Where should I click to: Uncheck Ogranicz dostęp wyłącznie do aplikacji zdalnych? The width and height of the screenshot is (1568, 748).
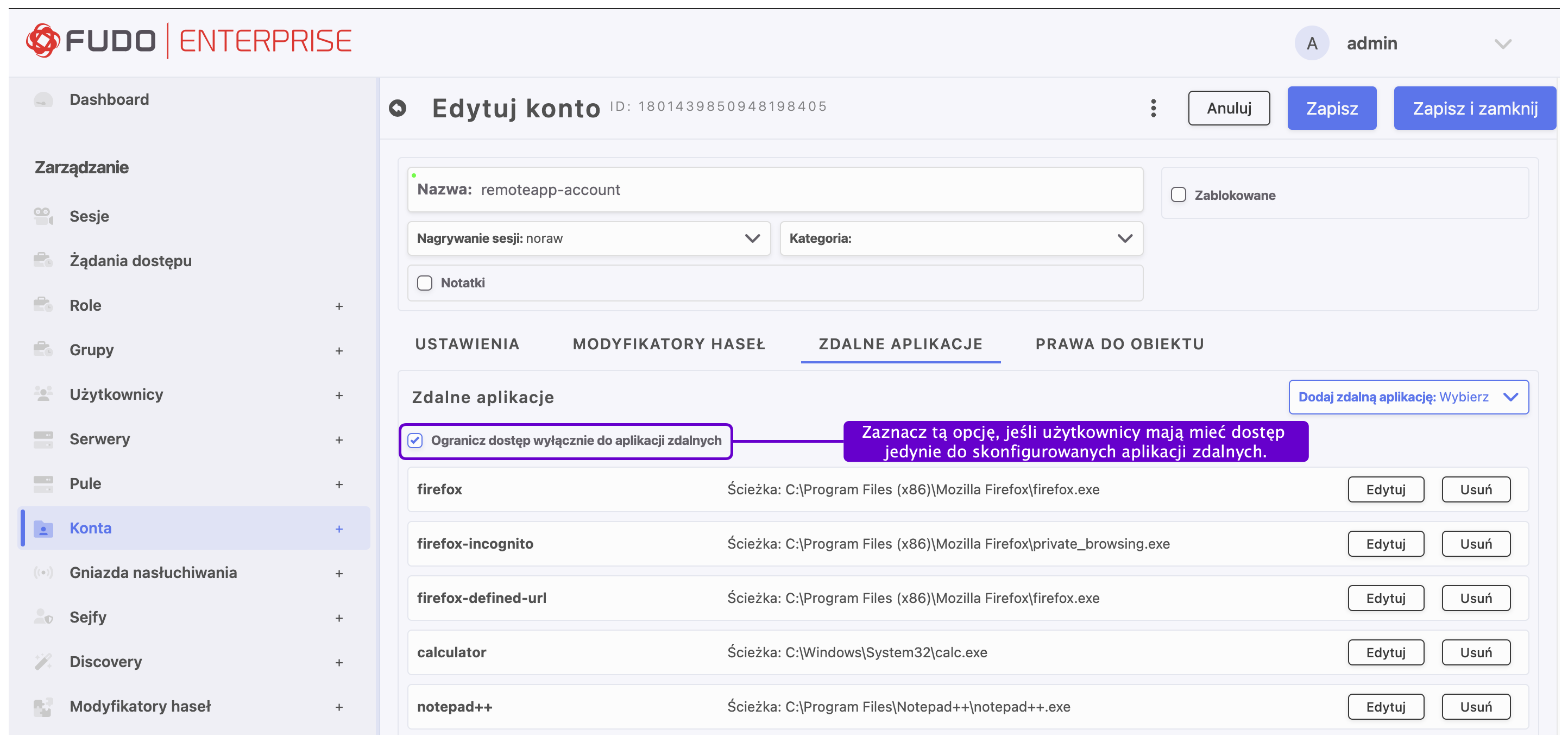tap(415, 441)
